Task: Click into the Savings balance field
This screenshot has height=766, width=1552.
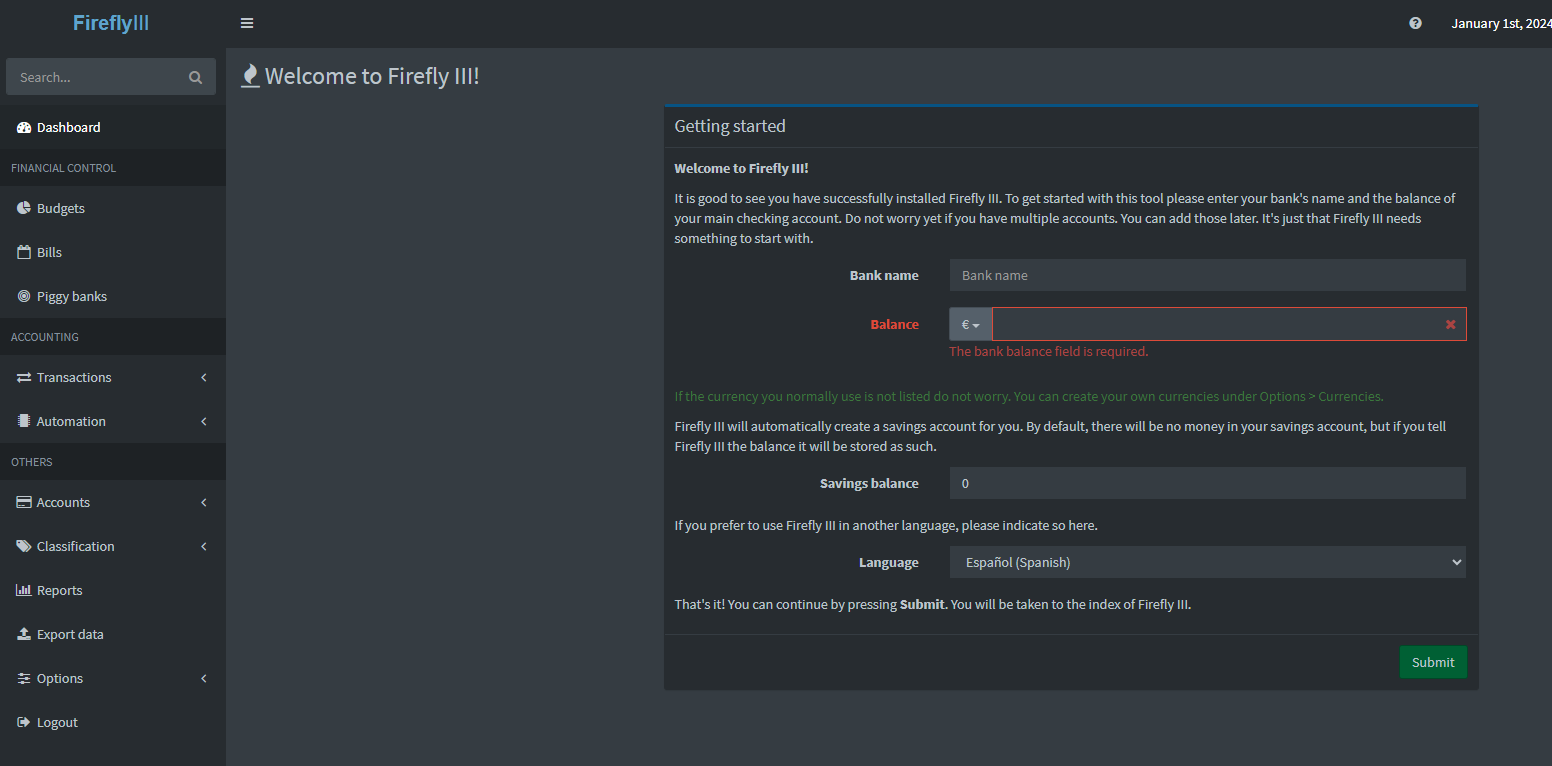Action: (x=1207, y=483)
